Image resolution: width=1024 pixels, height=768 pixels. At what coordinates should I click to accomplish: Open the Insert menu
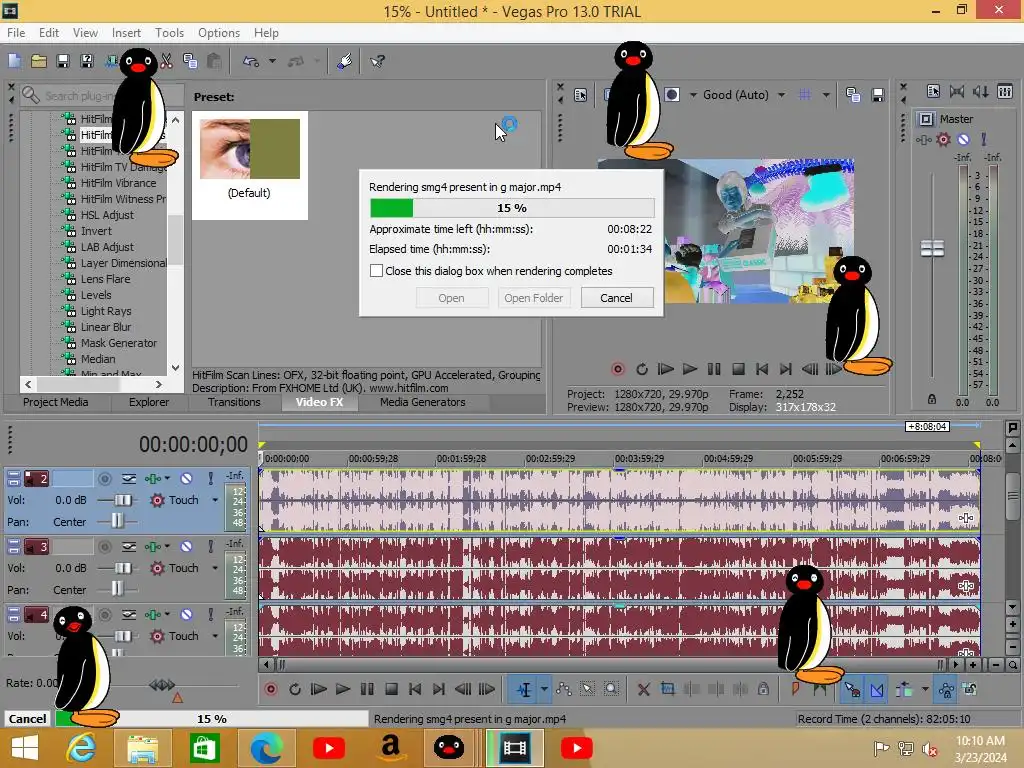coord(126,33)
